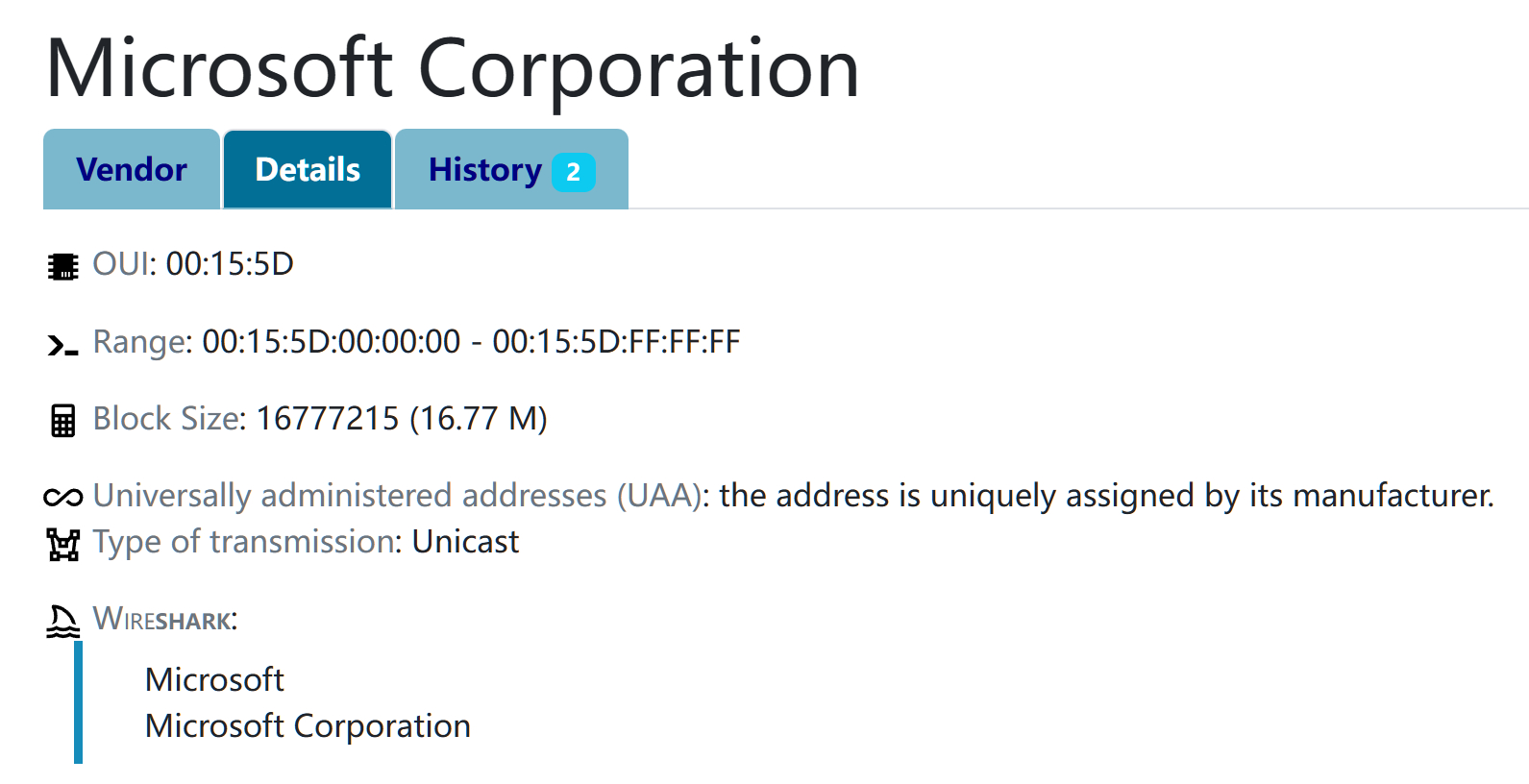Click the range end address 00:15:5D:FF:FF:FF

616,342
